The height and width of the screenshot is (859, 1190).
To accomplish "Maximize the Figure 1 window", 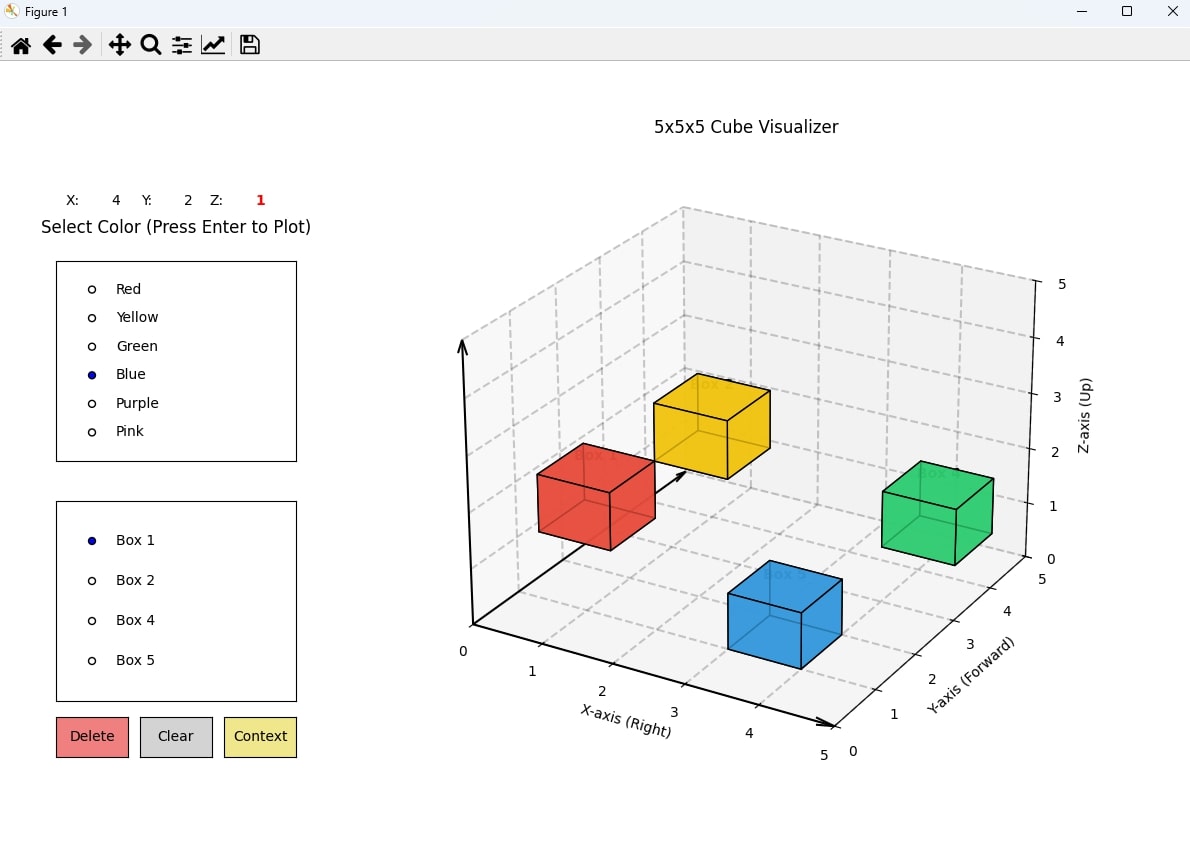I will (1127, 11).
